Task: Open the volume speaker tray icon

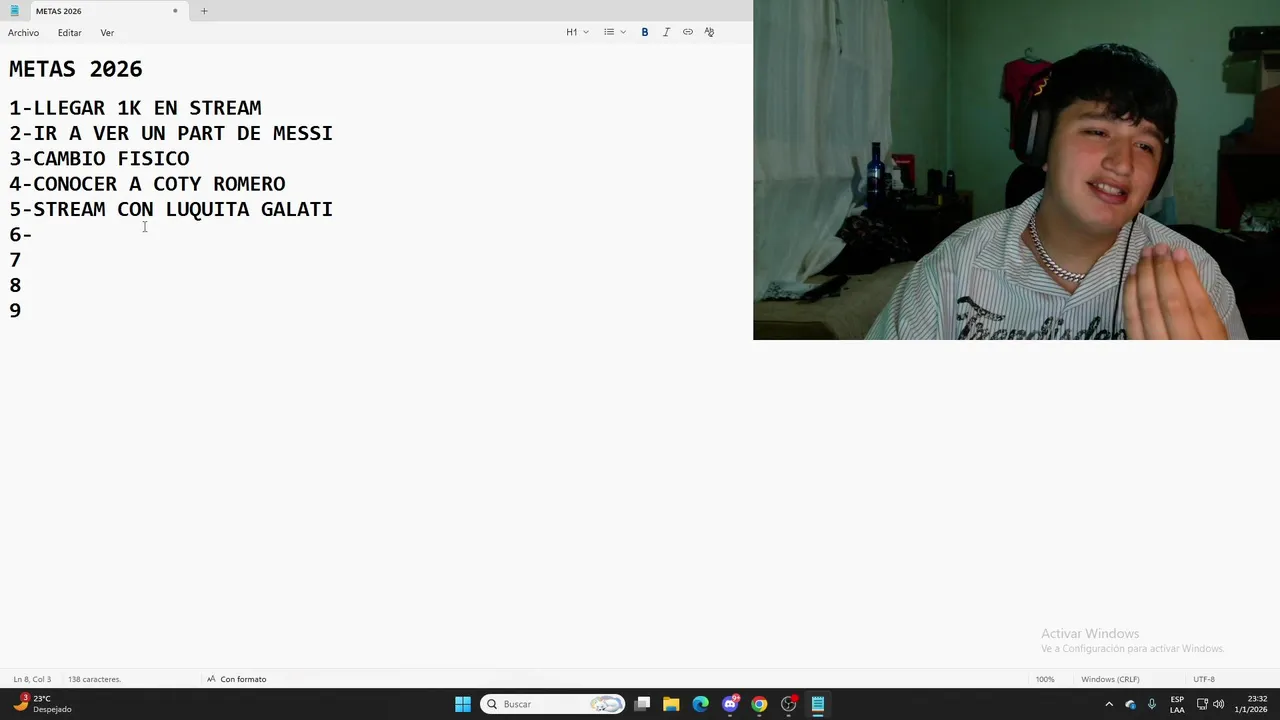Action: (1219, 704)
